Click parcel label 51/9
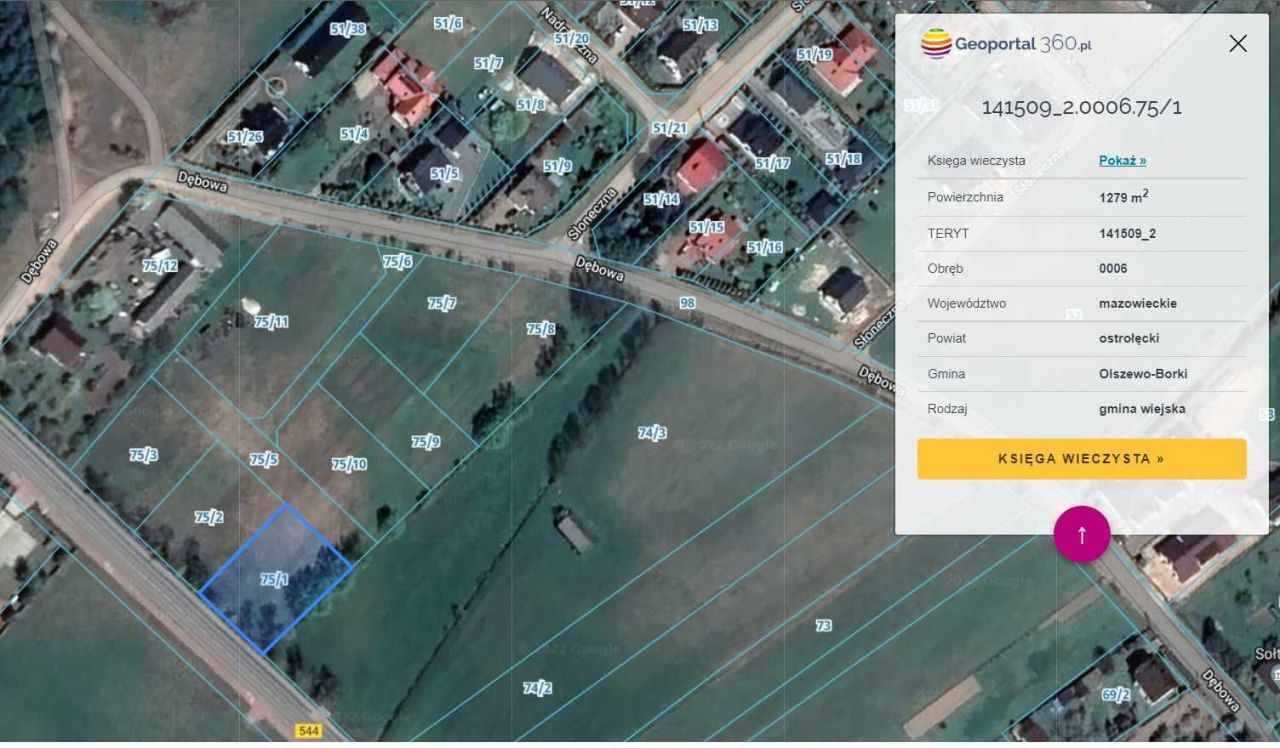 coord(557,166)
